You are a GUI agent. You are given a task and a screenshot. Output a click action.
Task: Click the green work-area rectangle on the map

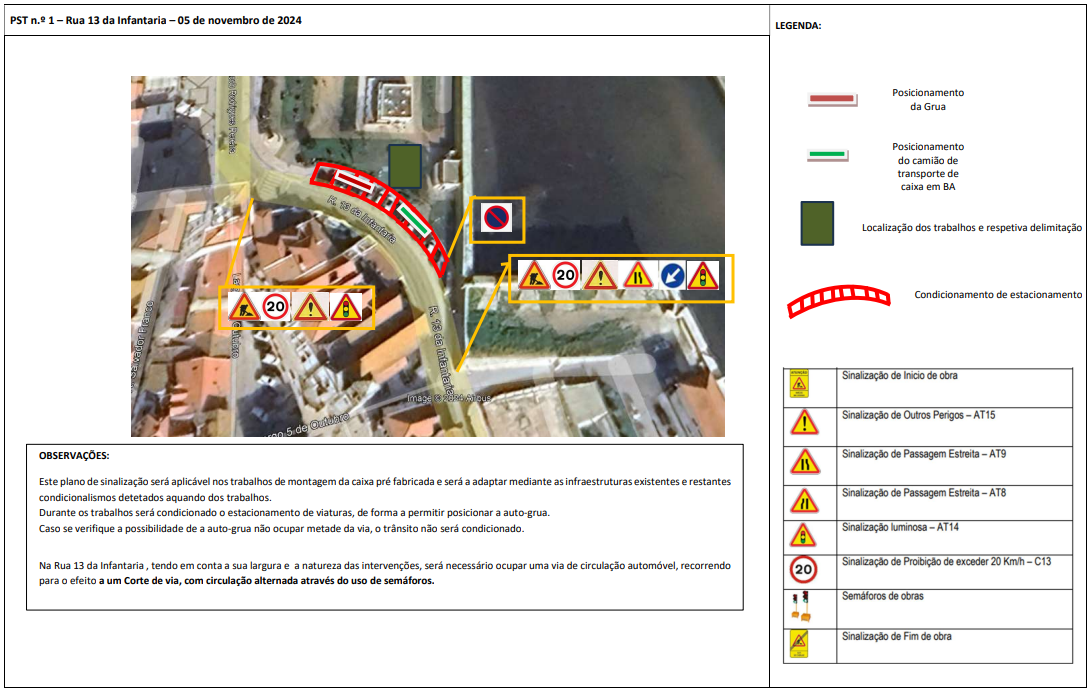click(x=405, y=166)
